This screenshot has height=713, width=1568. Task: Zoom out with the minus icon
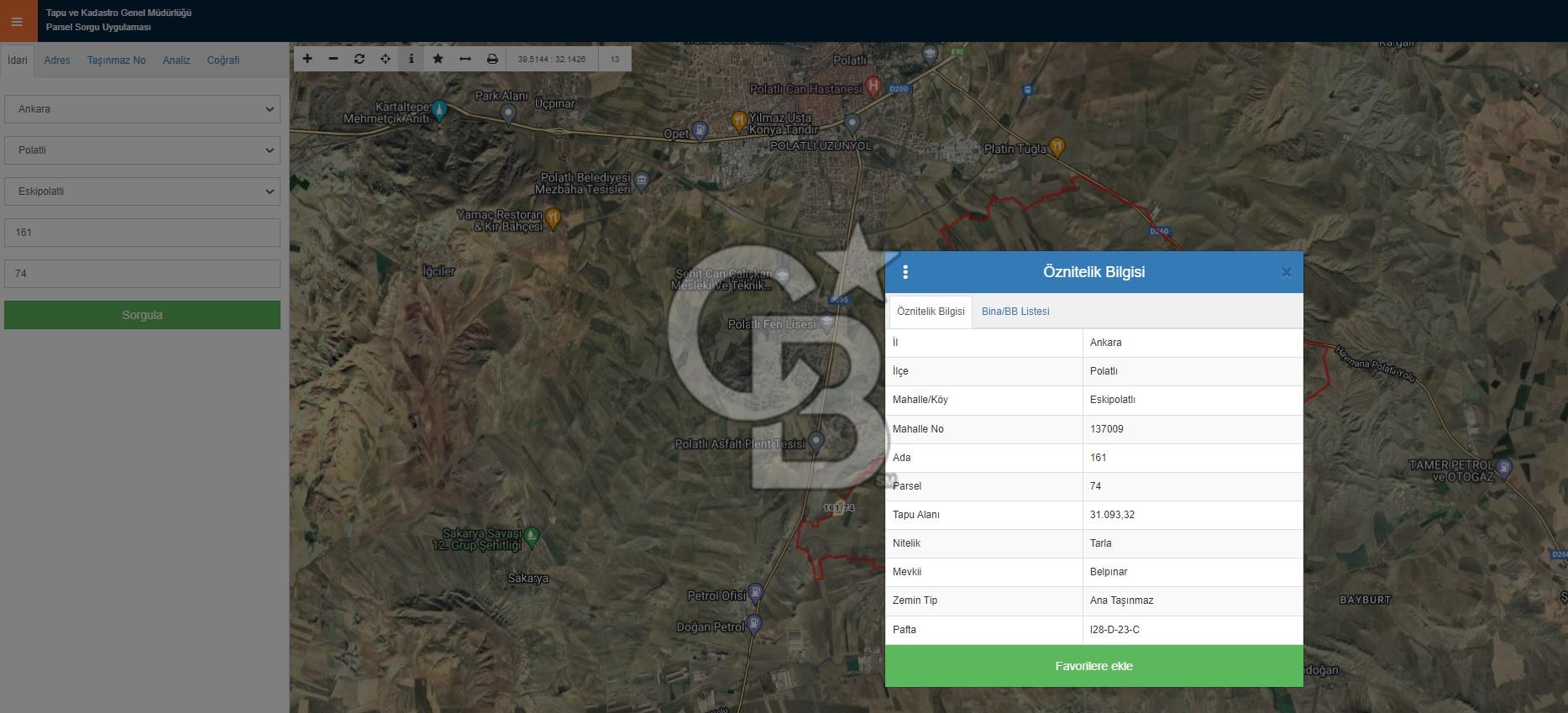pos(333,59)
